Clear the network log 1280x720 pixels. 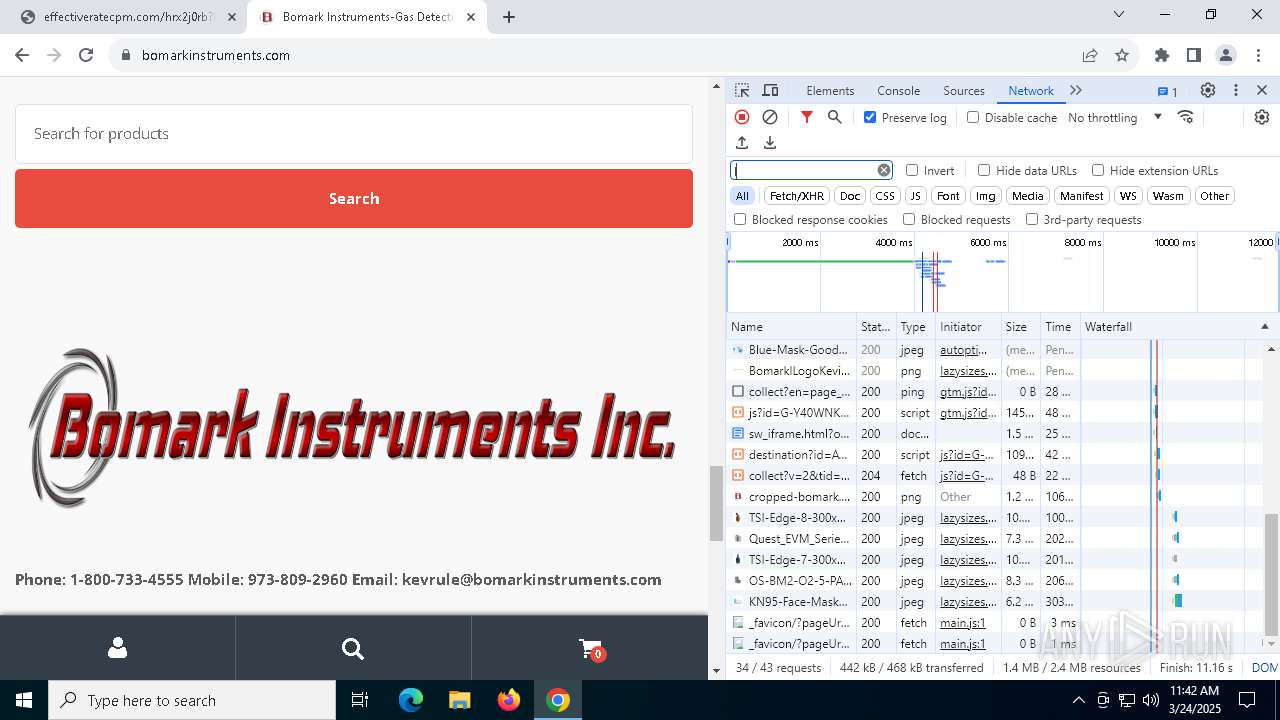[x=770, y=117]
